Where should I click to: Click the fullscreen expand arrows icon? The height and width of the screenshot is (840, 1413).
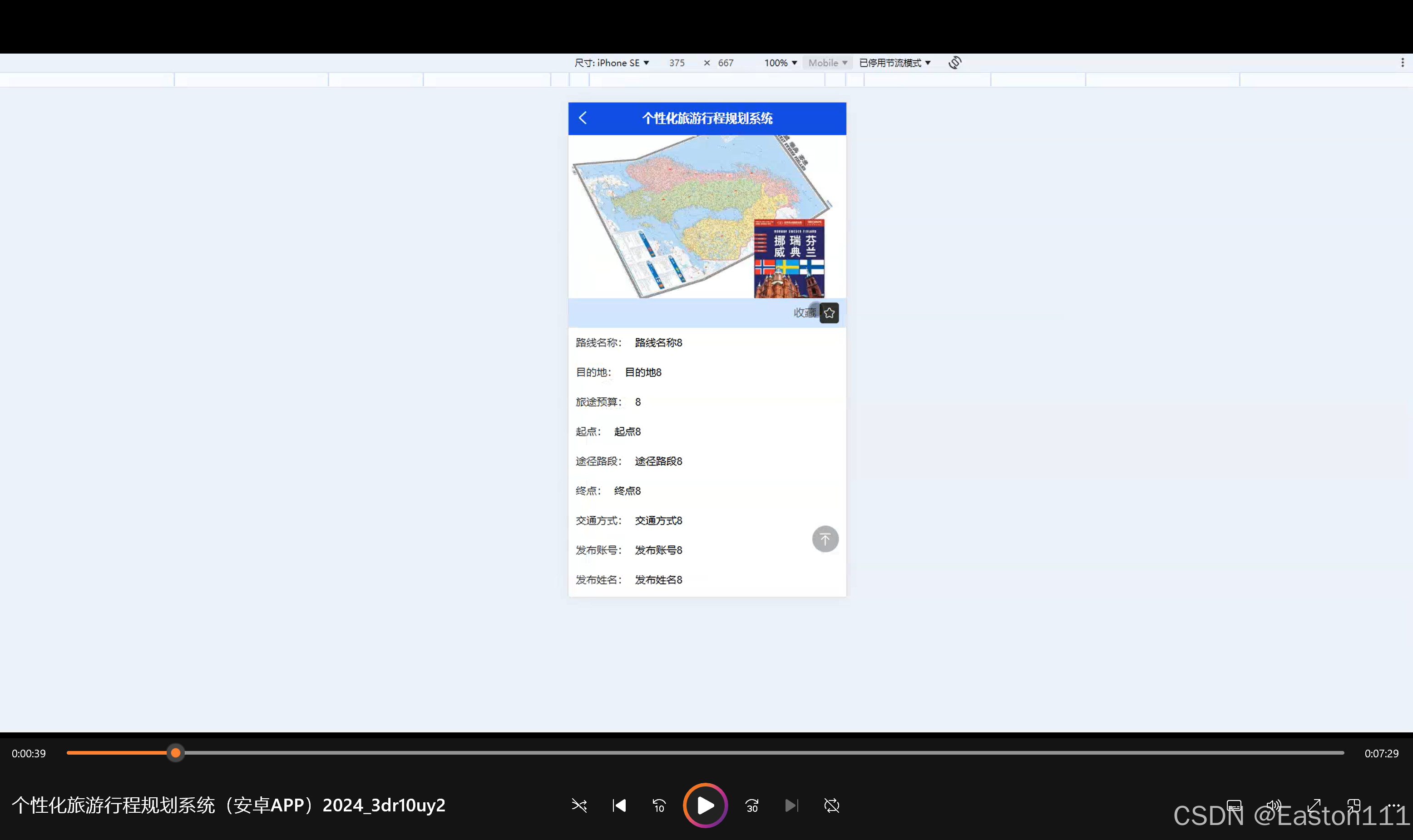(x=1314, y=805)
